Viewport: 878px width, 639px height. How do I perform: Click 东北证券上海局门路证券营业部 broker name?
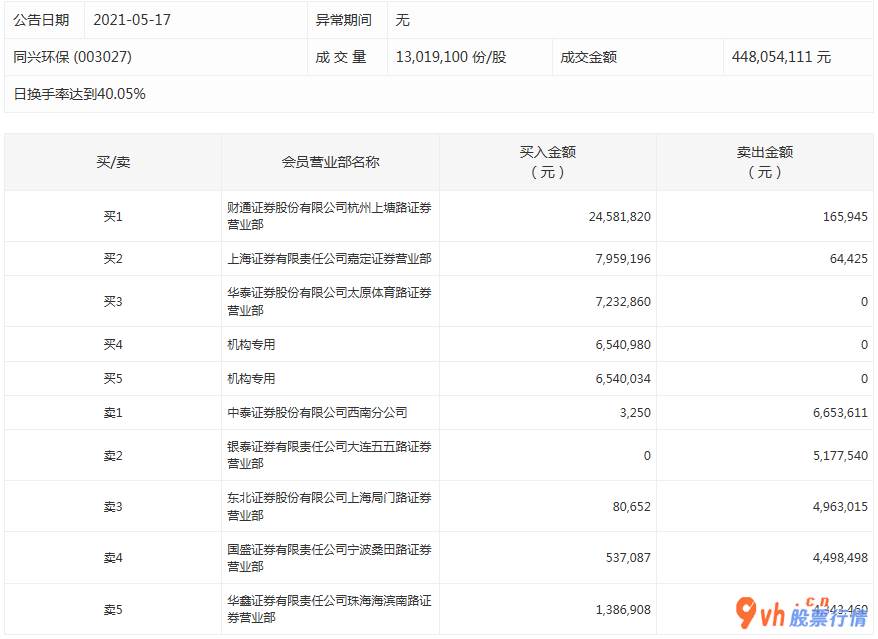[x=329, y=506]
